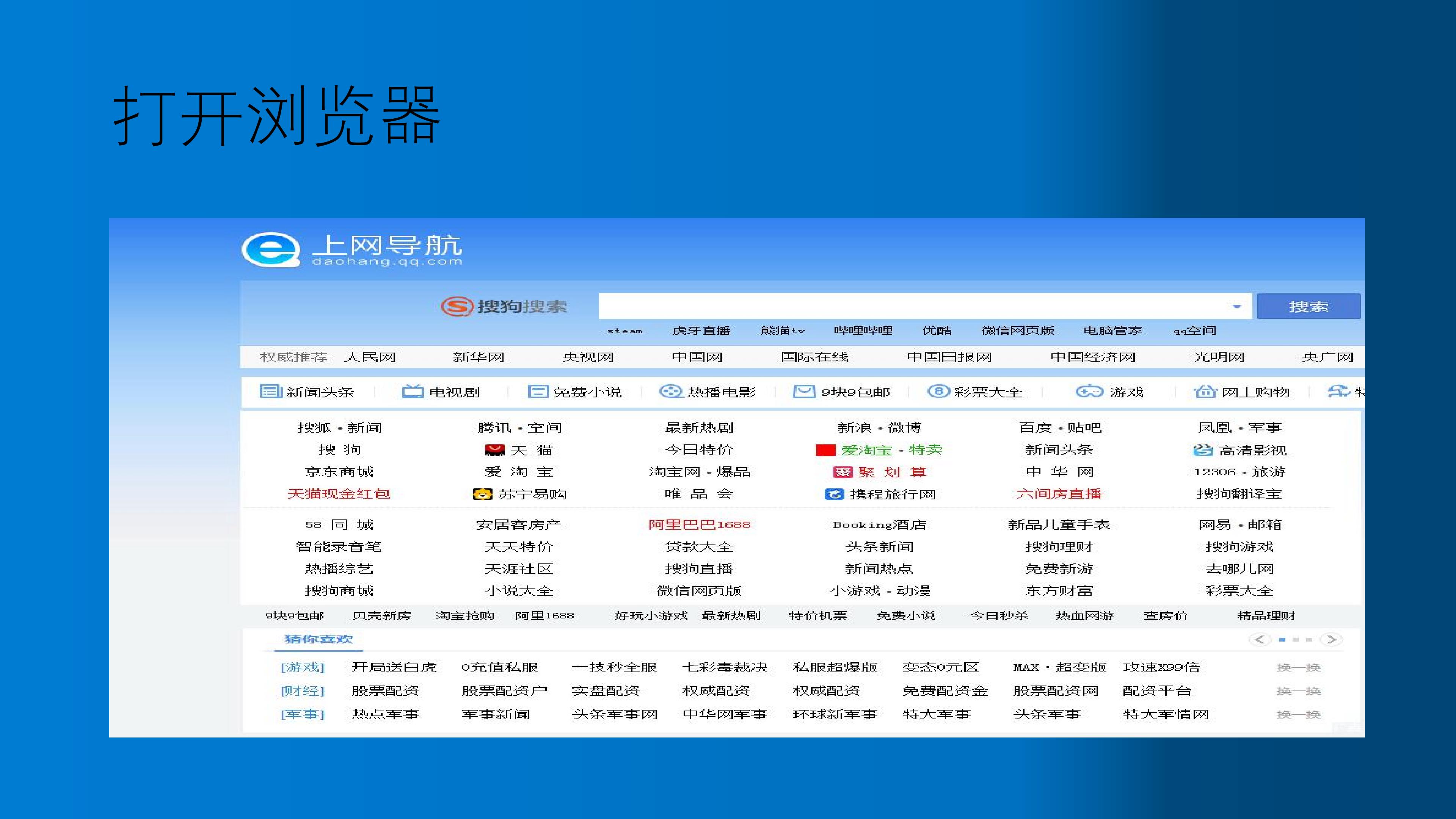Image resolution: width=1456 pixels, height=819 pixels.
Task: Click the 环球新军事 military link
Action: coord(835,714)
